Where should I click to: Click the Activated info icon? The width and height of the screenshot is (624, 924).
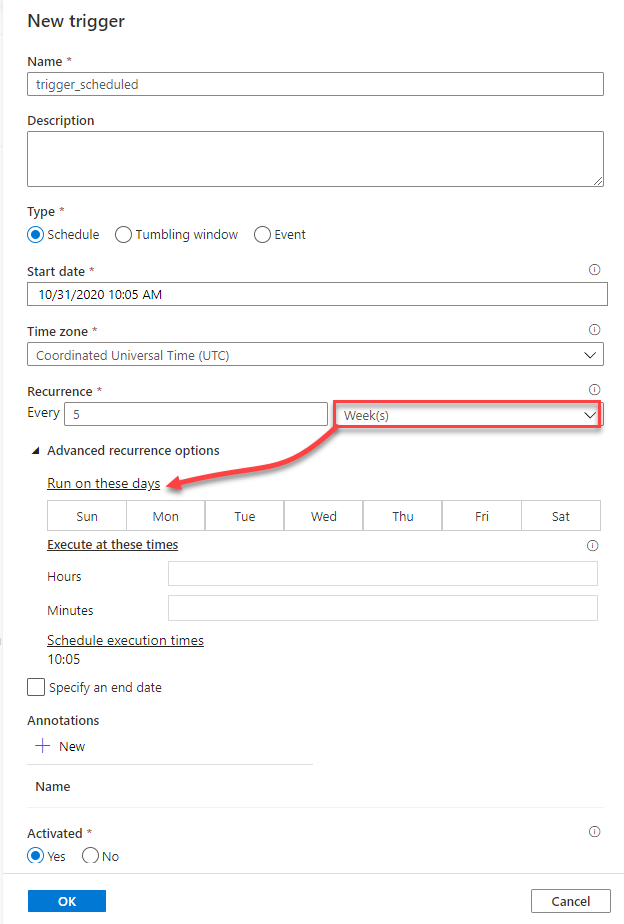pyautogui.click(x=594, y=832)
